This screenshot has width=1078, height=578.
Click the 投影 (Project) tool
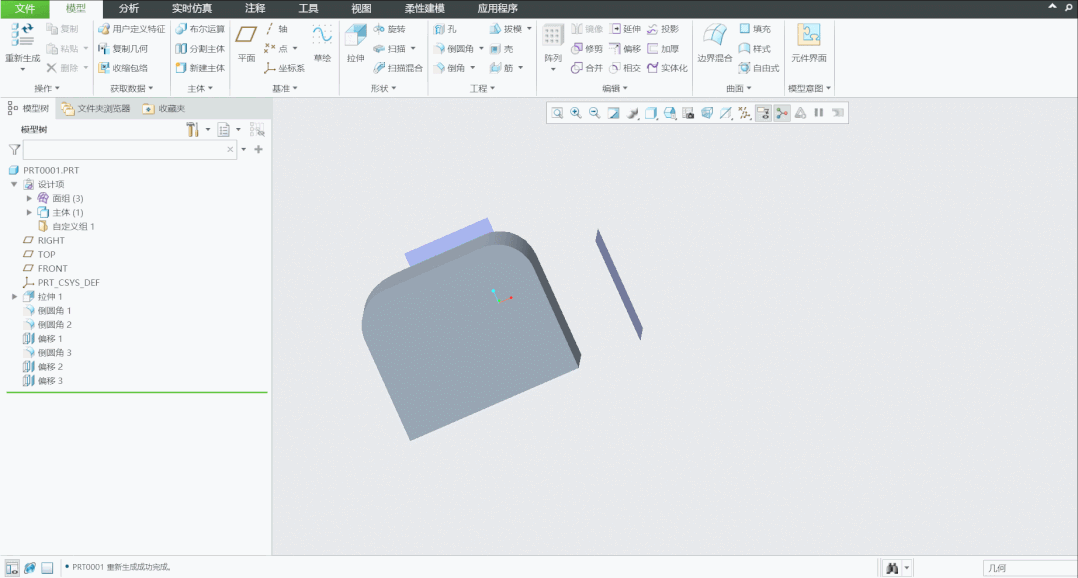click(x=663, y=29)
